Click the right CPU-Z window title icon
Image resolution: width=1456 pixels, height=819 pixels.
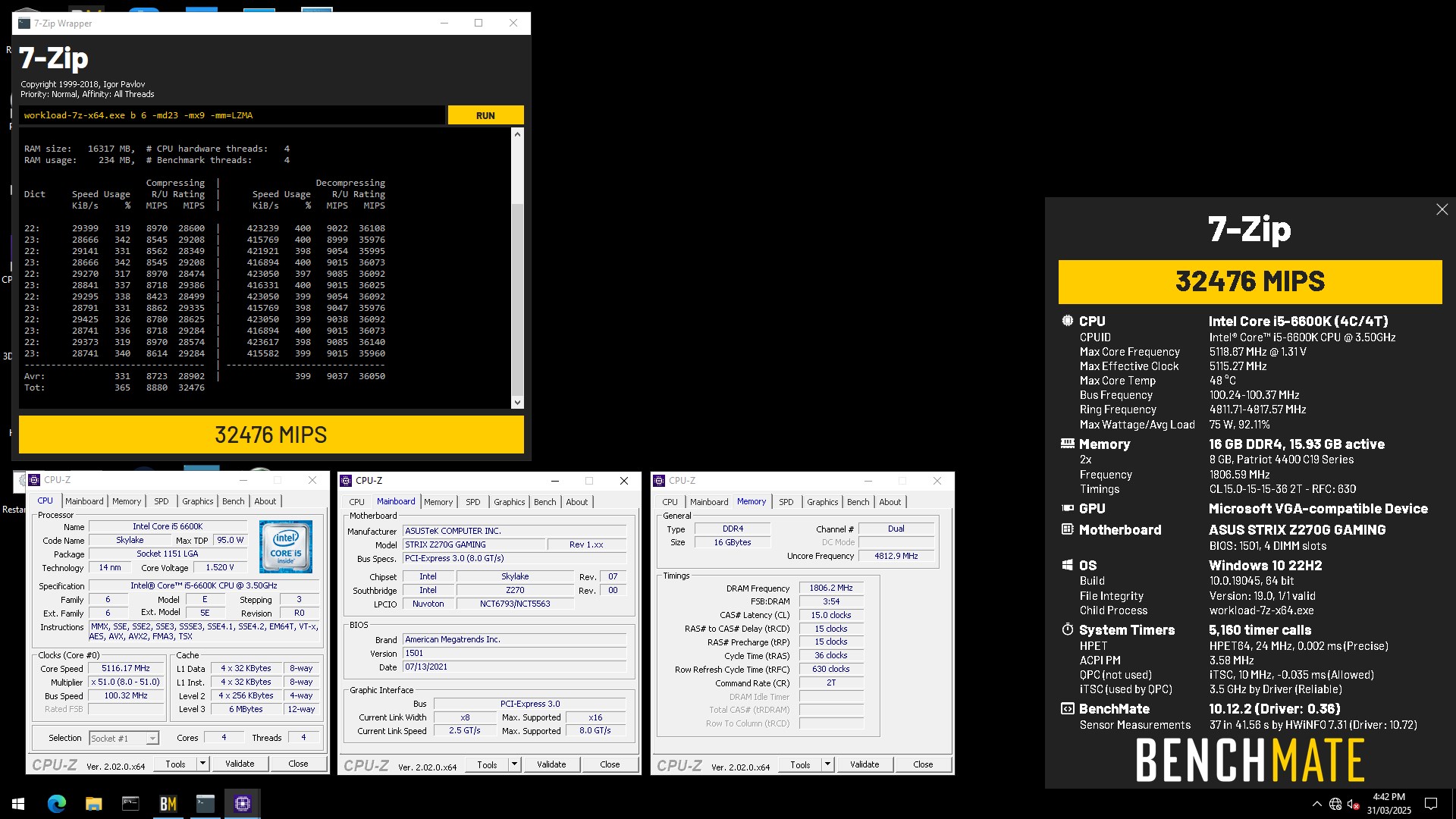[659, 481]
